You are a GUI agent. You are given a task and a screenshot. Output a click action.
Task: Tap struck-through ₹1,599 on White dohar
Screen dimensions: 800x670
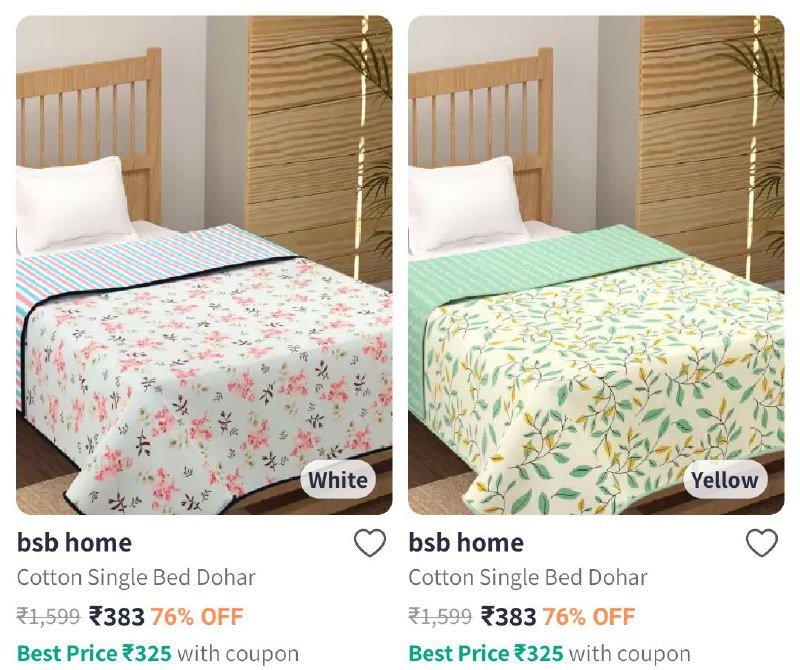tap(48, 616)
